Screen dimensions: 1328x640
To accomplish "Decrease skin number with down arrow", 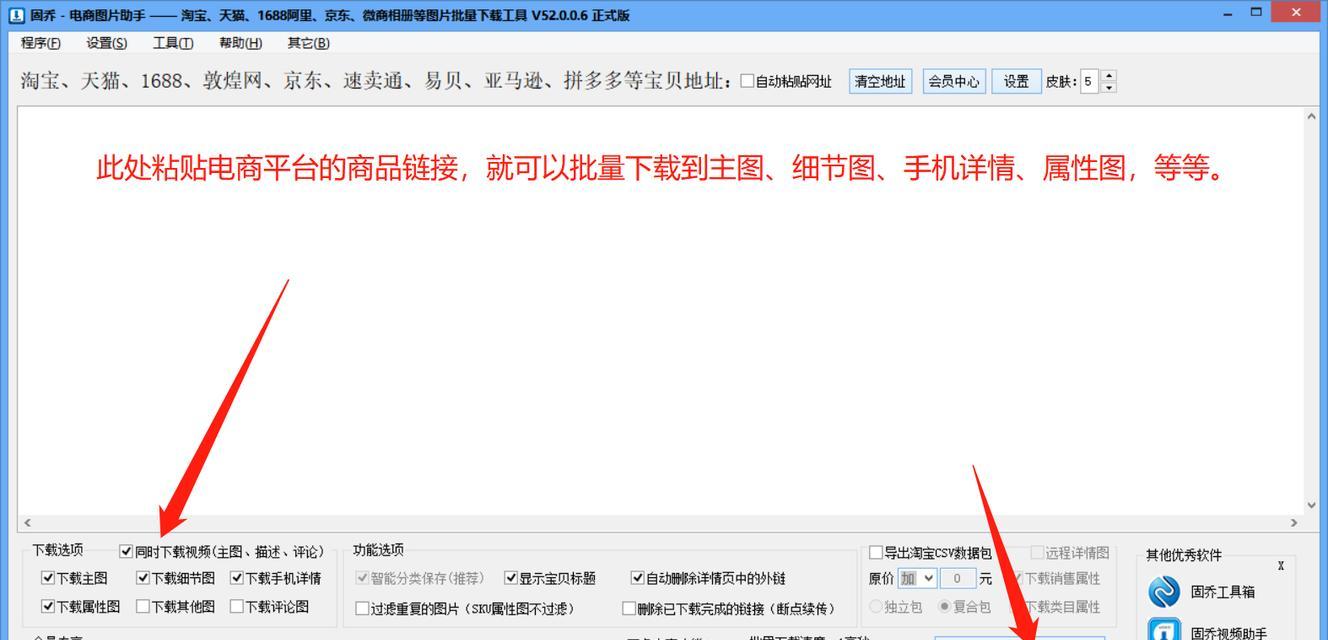I will 1108,87.
